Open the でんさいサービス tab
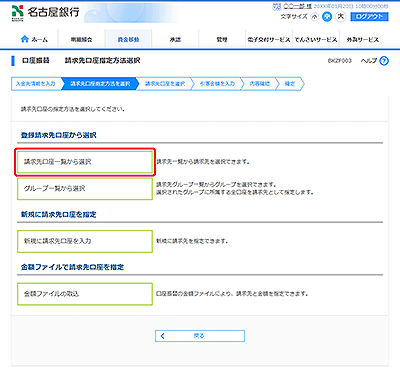The image size is (400, 381). 316,39
